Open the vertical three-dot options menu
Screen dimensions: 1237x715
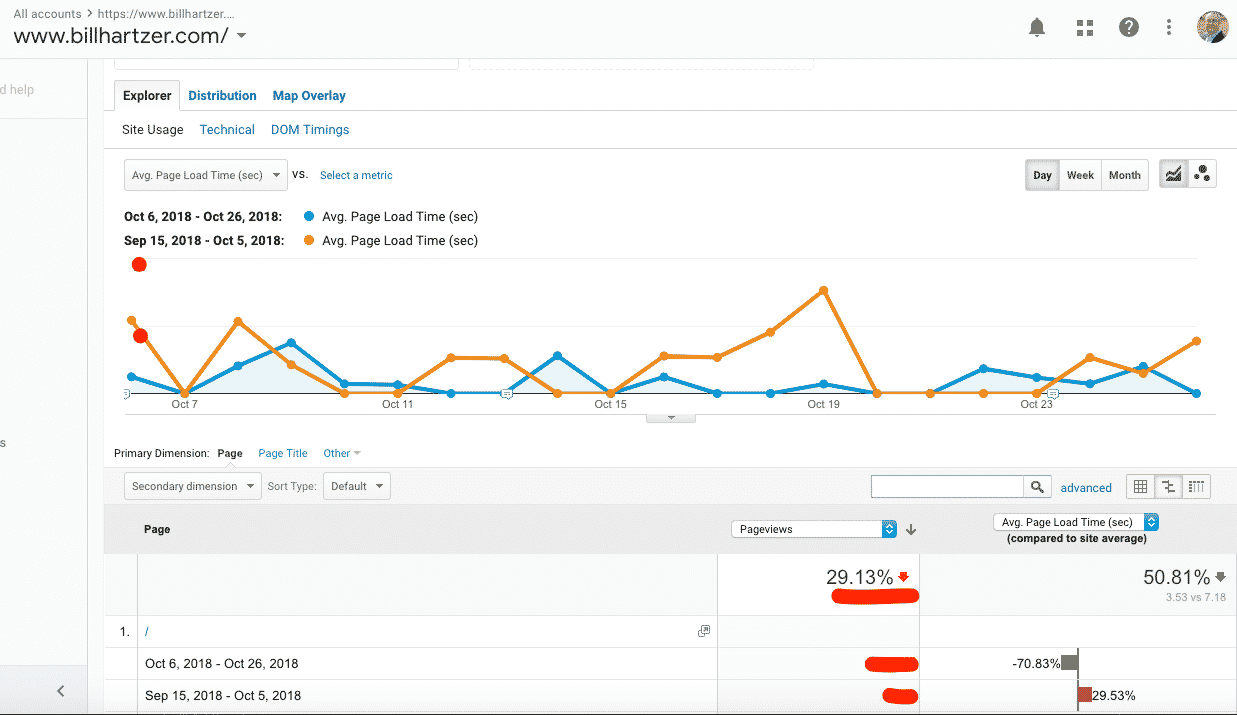[1168, 28]
